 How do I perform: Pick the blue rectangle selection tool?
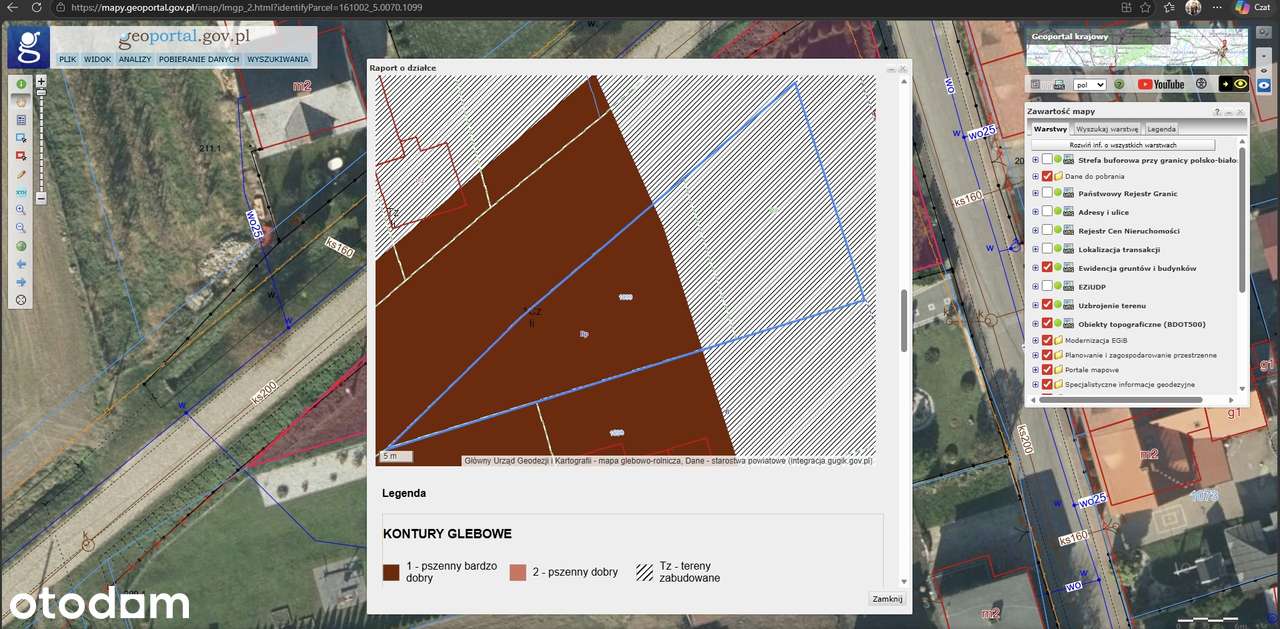(21, 138)
